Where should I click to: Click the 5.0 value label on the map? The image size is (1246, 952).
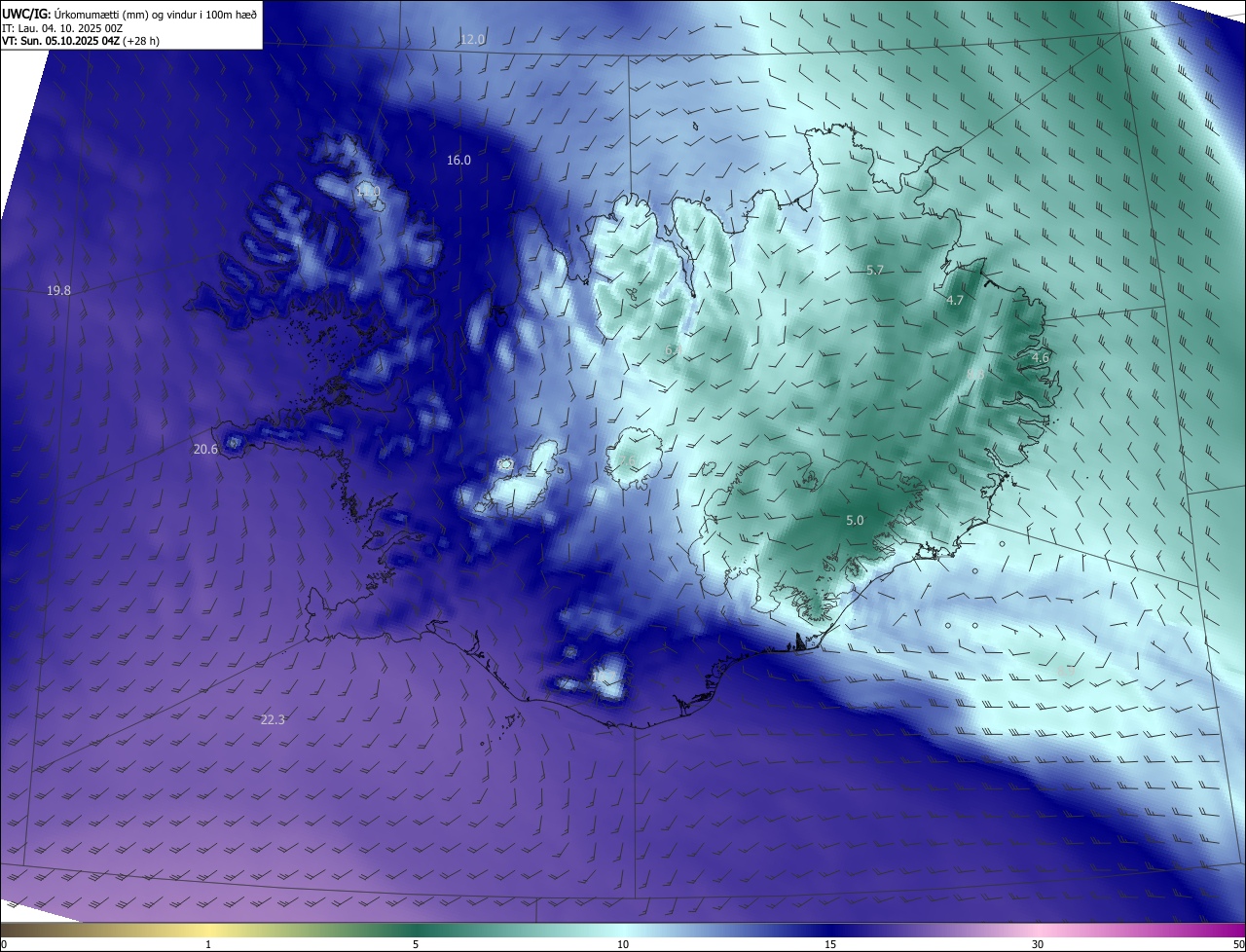(x=855, y=520)
